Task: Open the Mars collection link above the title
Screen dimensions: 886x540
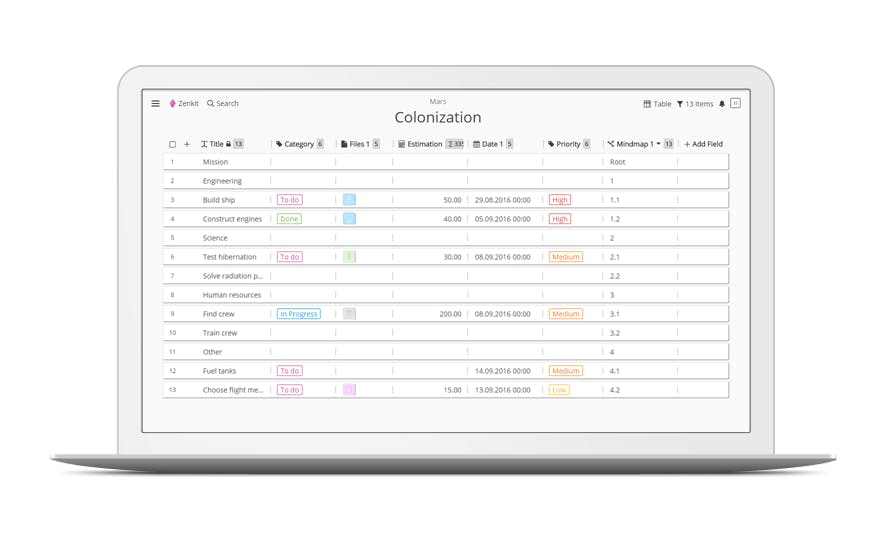Action: 438,102
